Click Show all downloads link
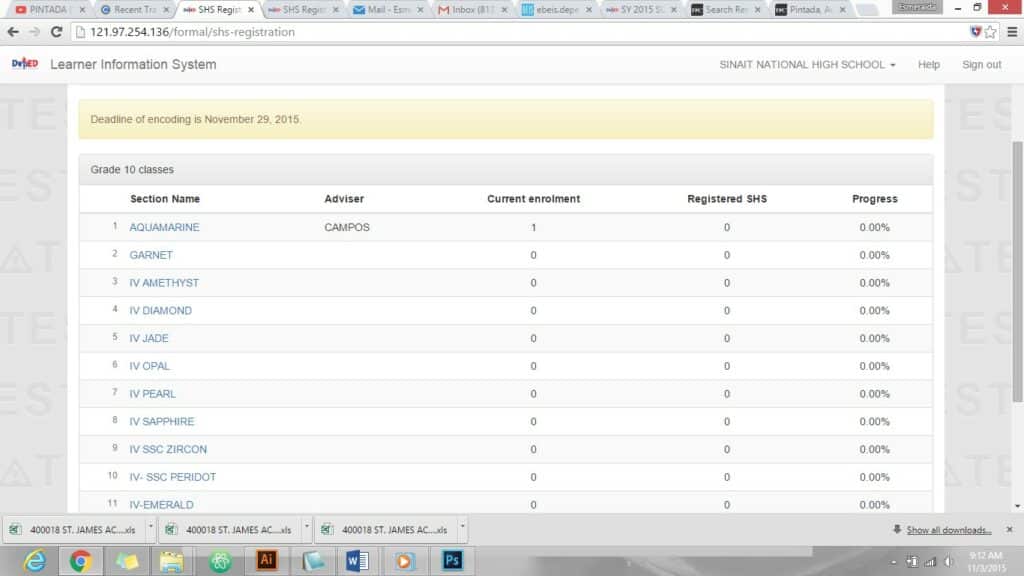Image resolution: width=1024 pixels, height=576 pixels. [948, 530]
